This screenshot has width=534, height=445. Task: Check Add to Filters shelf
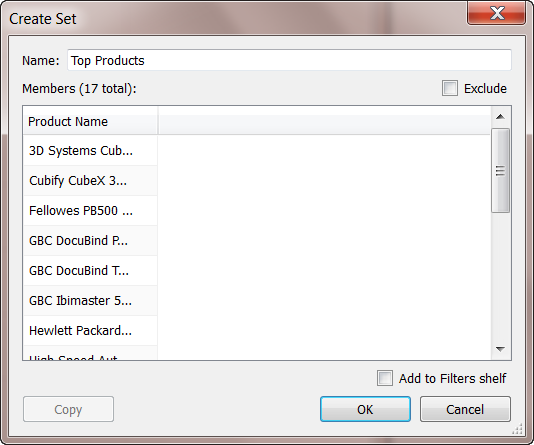385,378
